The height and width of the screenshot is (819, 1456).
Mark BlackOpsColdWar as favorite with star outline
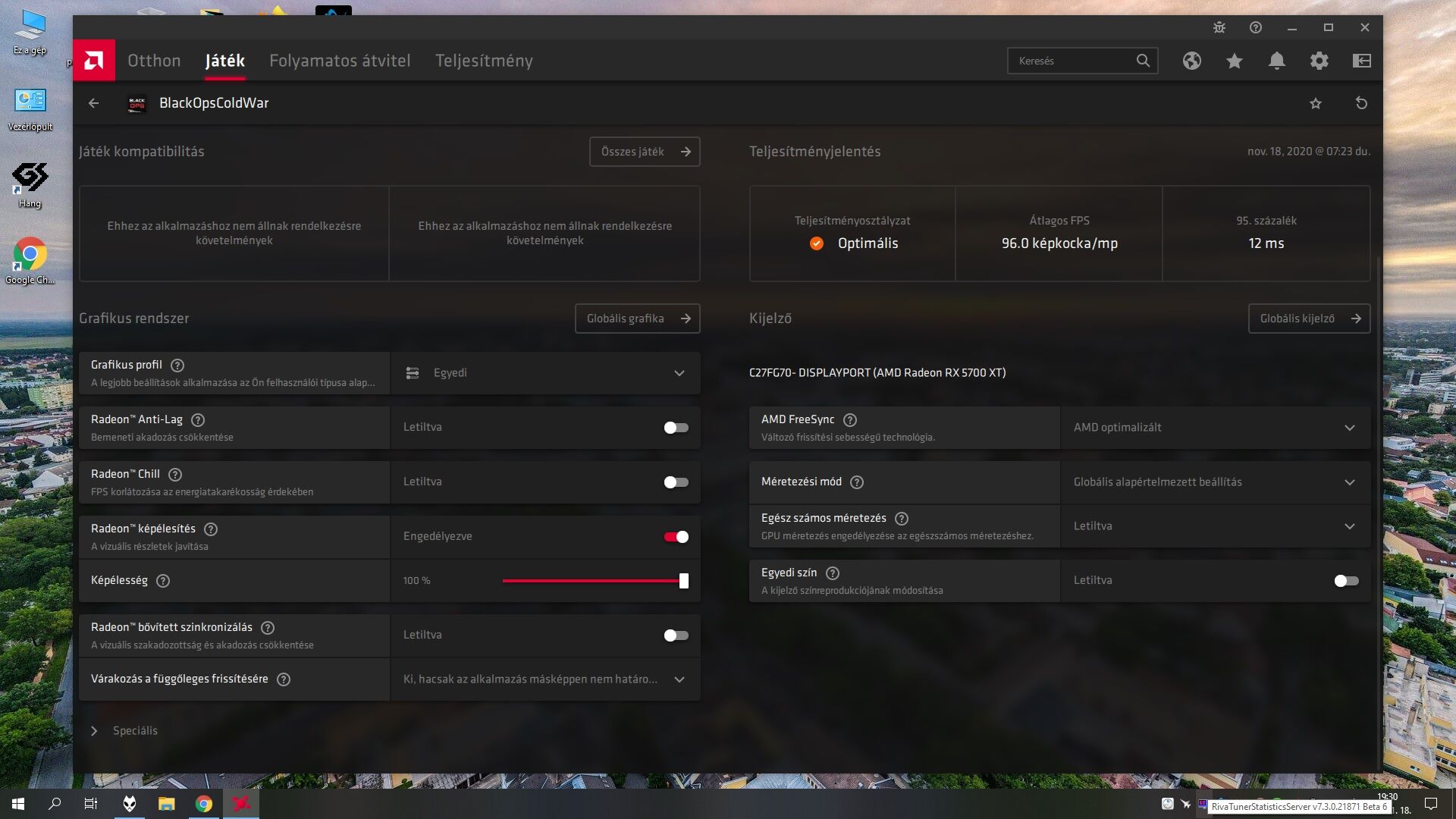pyautogui.click(x=1316, y=103)
